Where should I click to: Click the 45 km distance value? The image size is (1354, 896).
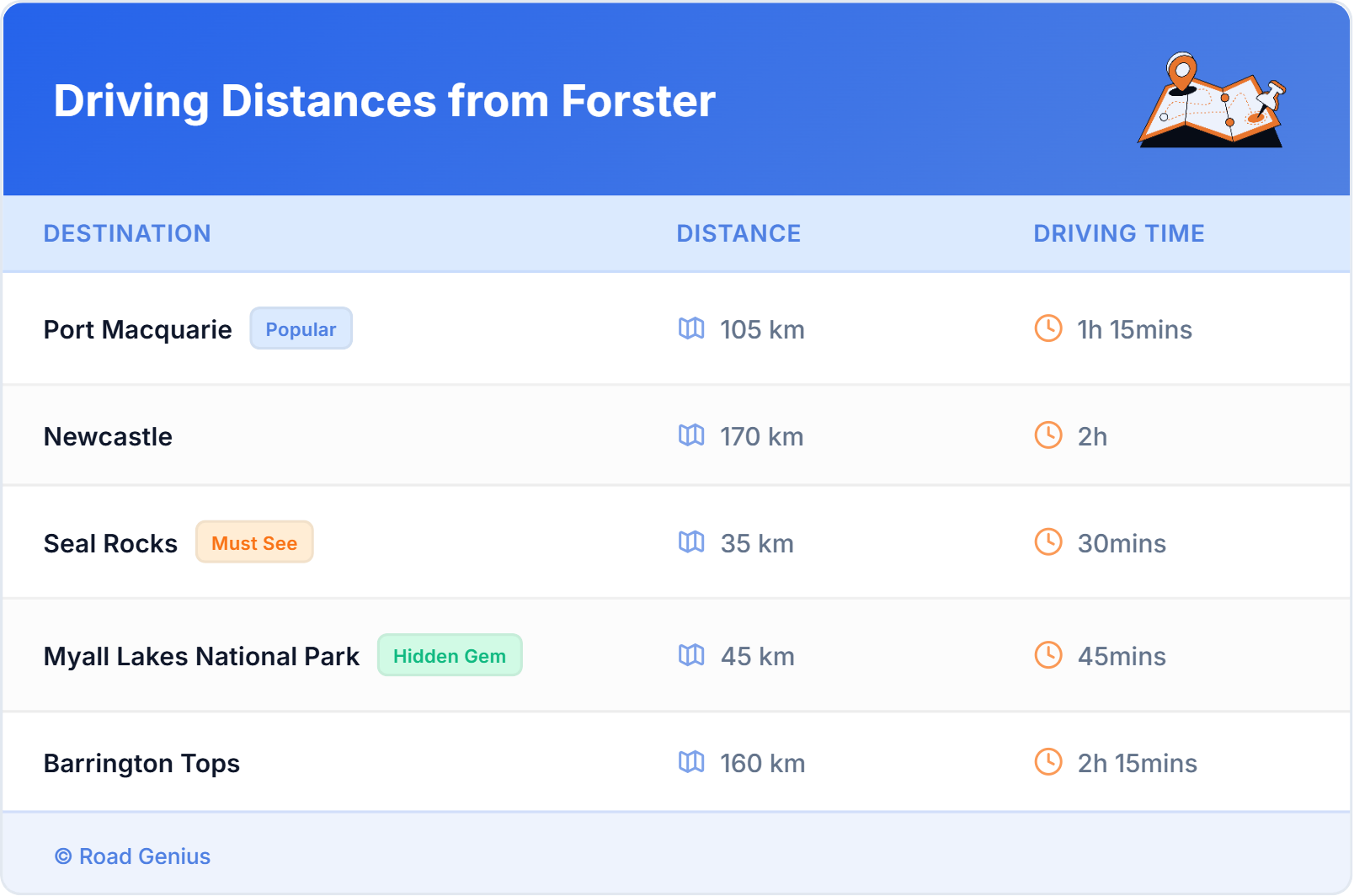coord(757,656)
